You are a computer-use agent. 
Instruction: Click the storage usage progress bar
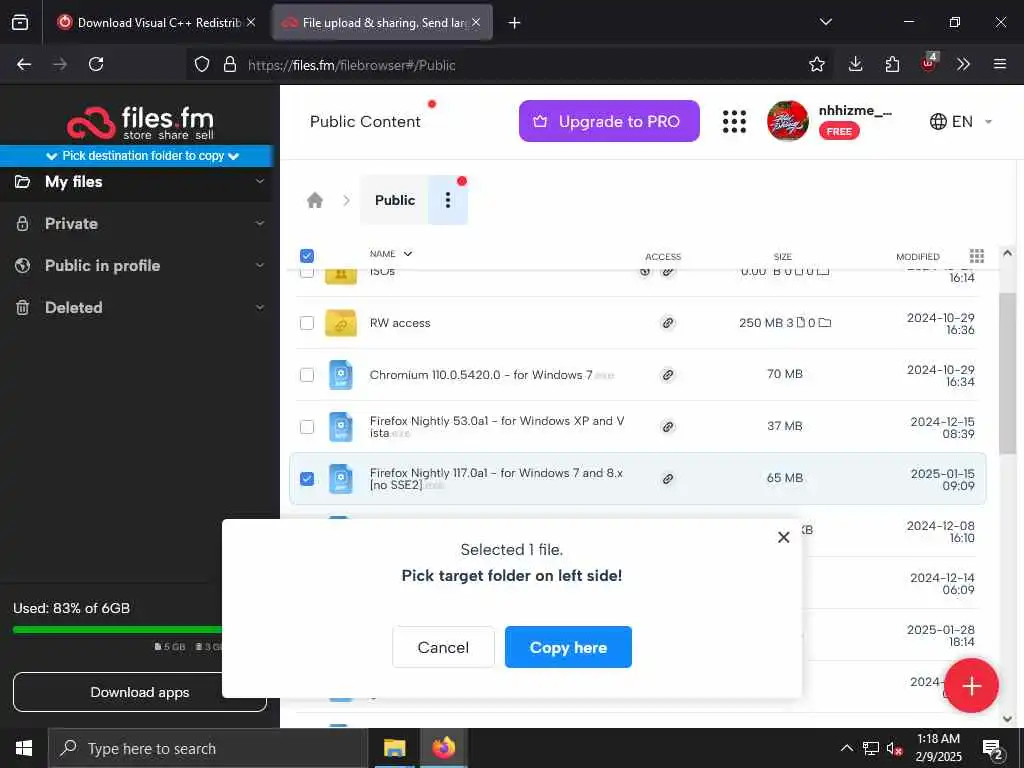(118, 630)
